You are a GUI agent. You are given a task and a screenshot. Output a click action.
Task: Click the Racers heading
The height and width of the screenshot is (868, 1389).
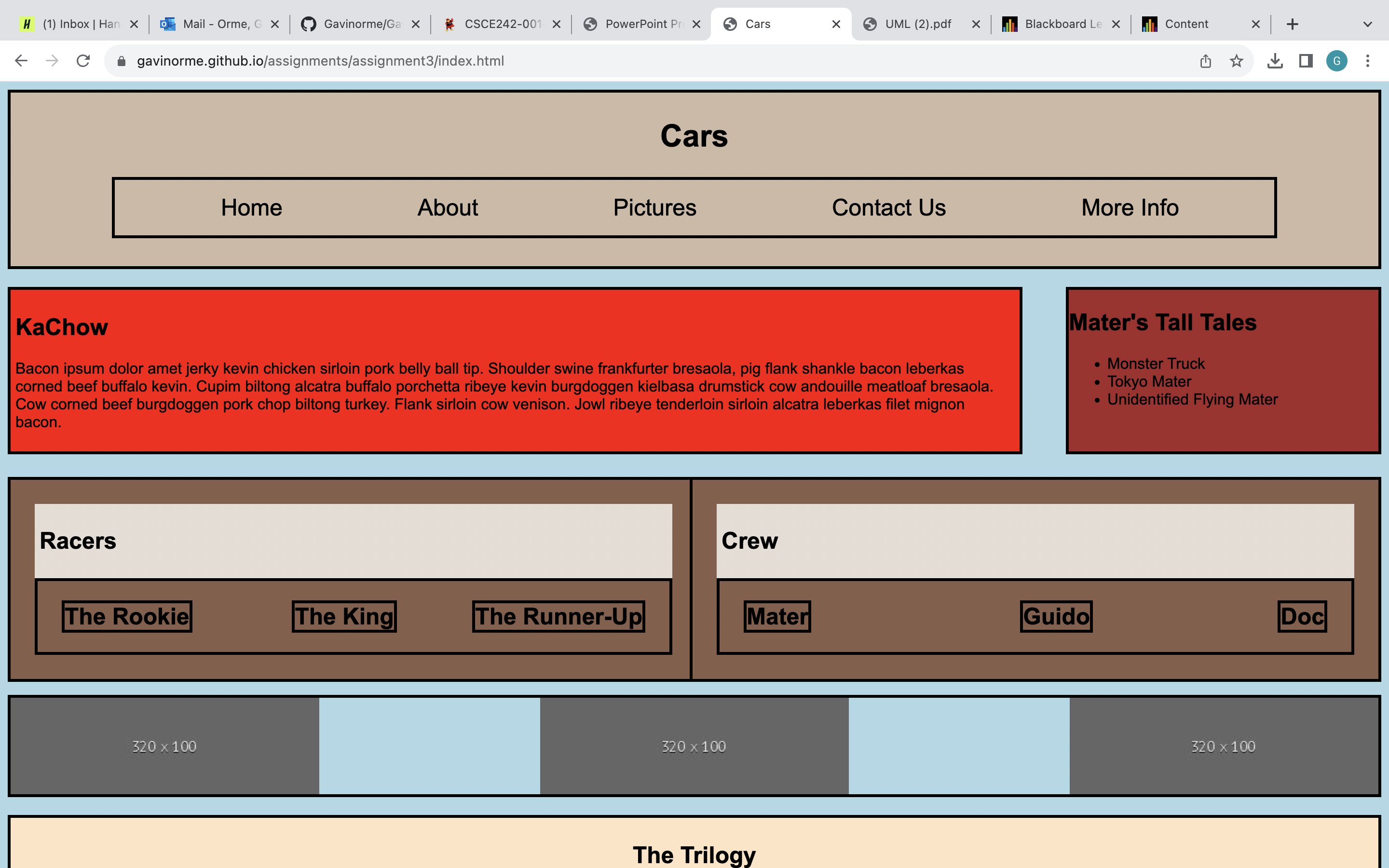[78, 541]
